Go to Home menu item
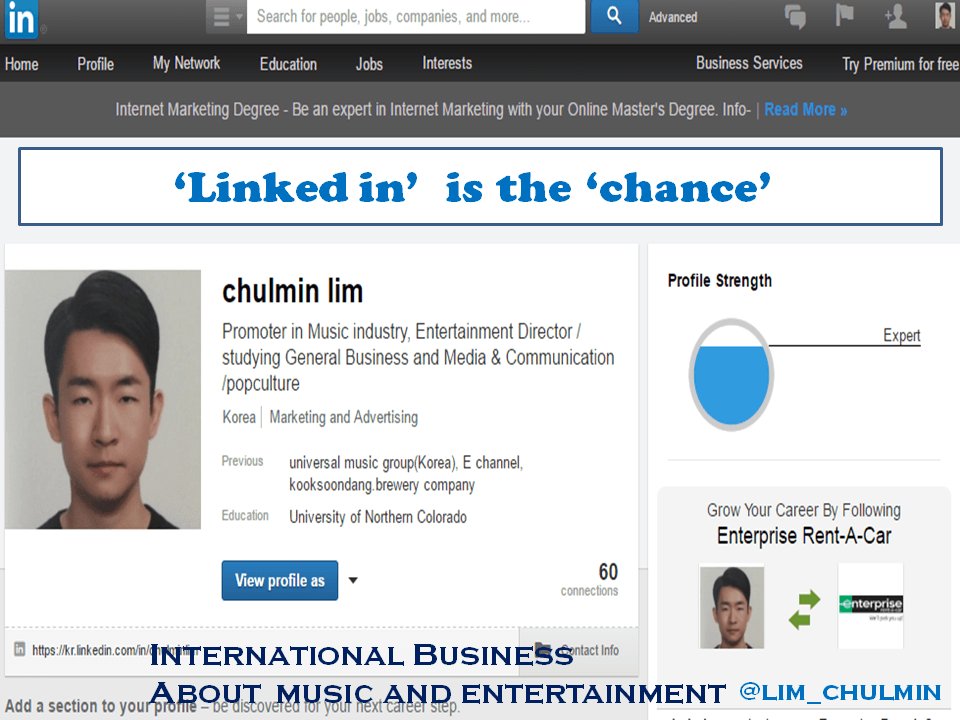 click(21, 64)
